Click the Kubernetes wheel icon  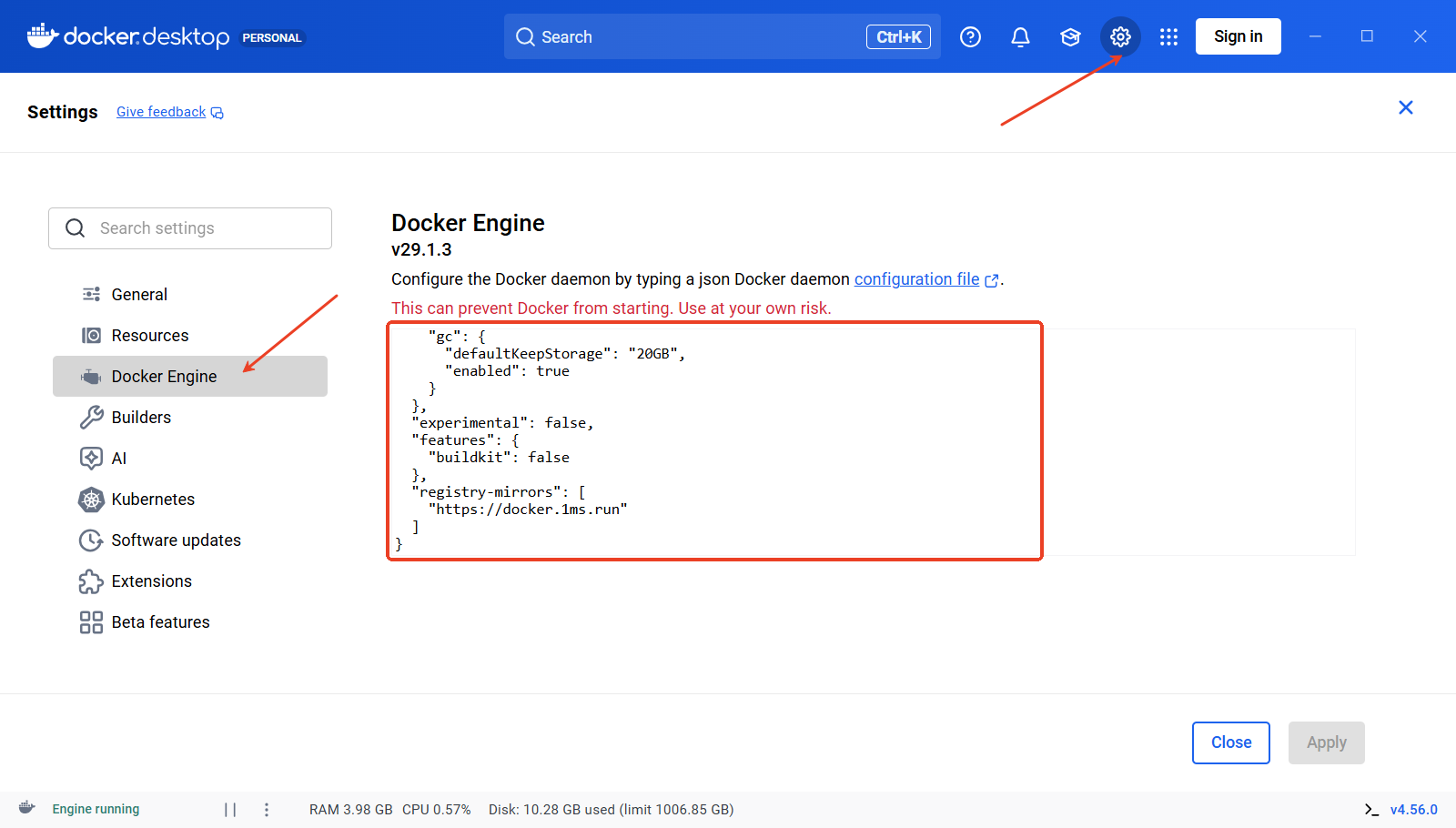pyautogui.click(x=91, y=499)
